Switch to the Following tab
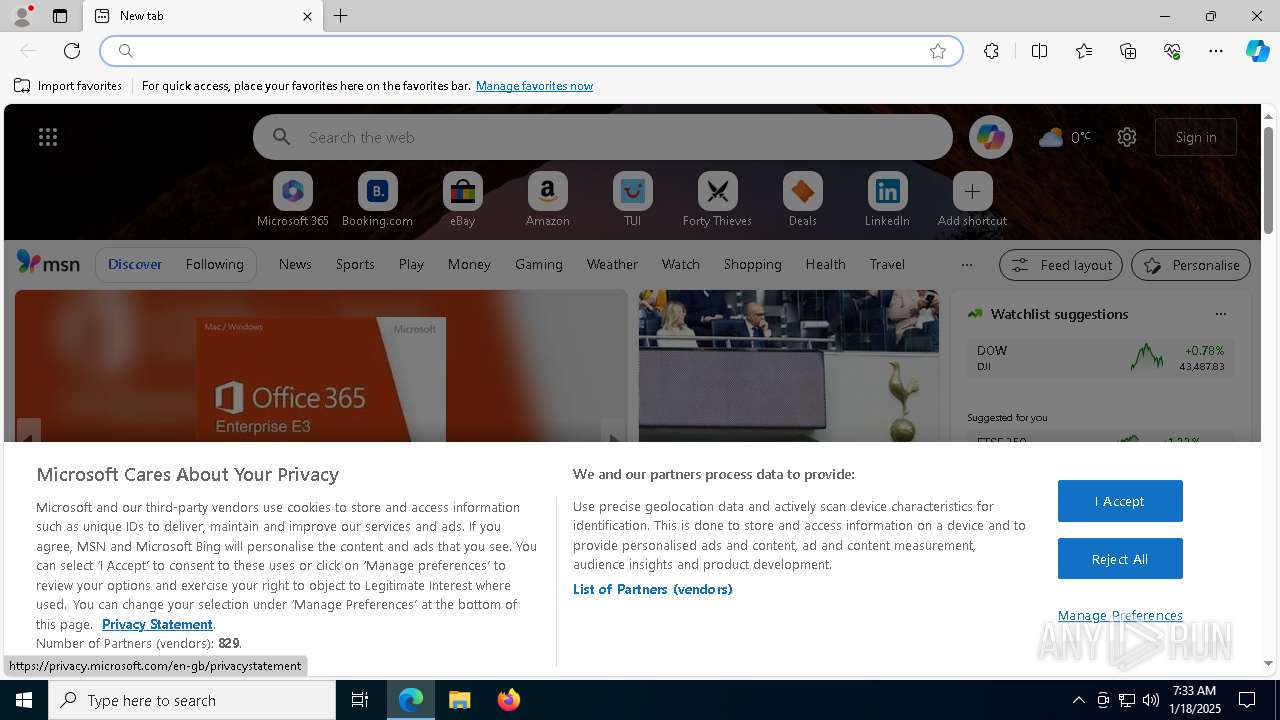 coord(214,264)
